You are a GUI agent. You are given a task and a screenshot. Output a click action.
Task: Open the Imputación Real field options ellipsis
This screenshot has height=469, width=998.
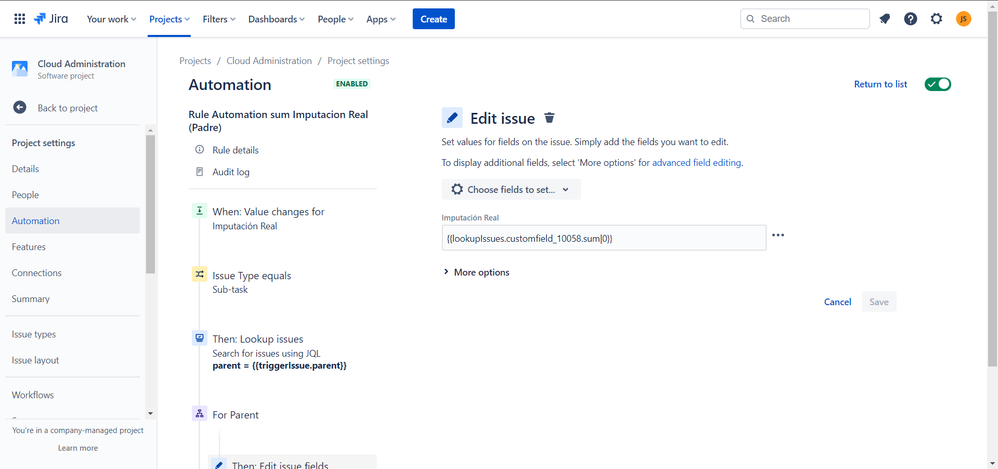tap(778, 235)
